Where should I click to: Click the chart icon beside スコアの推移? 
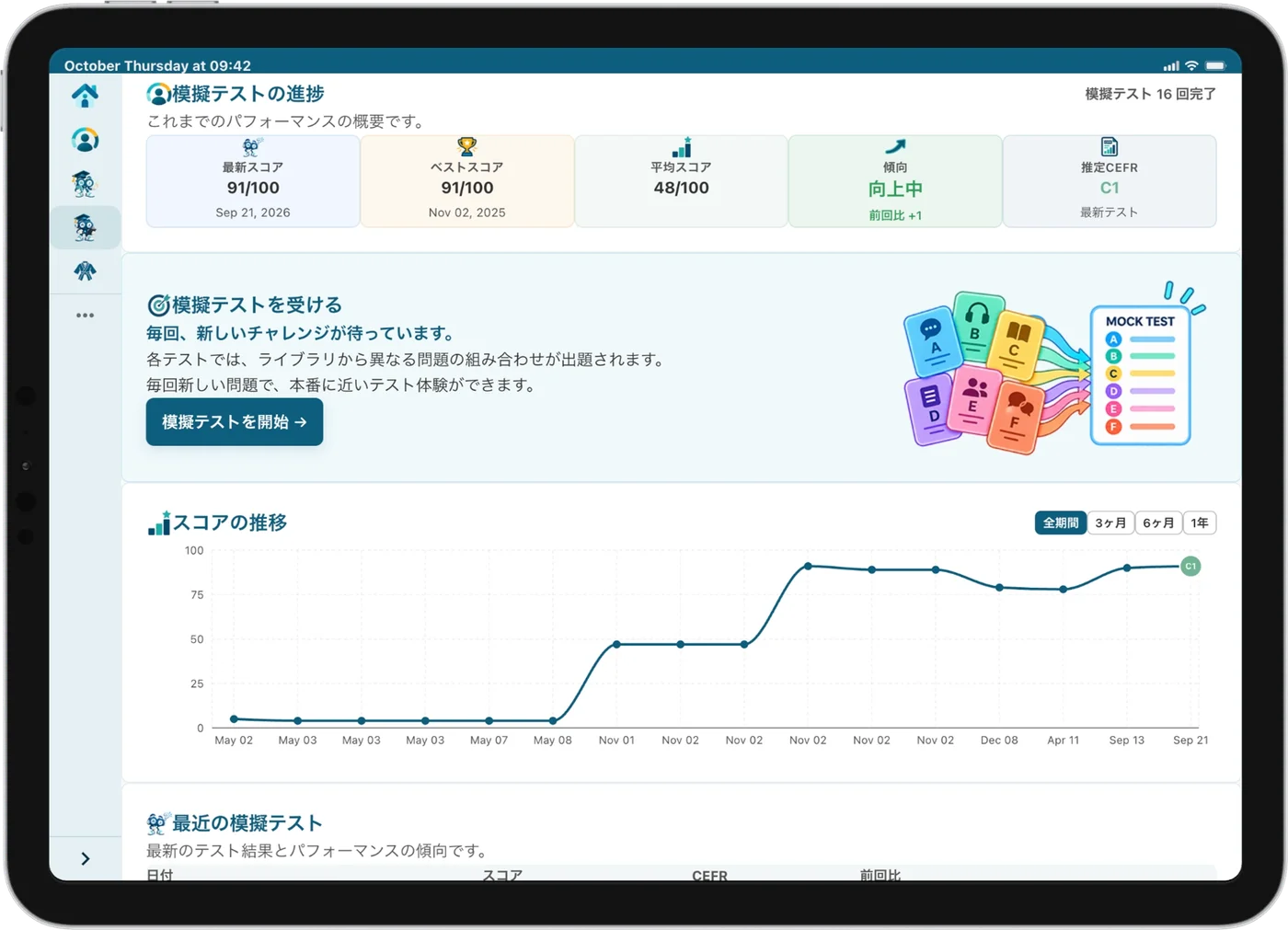[x=159, y=522]
